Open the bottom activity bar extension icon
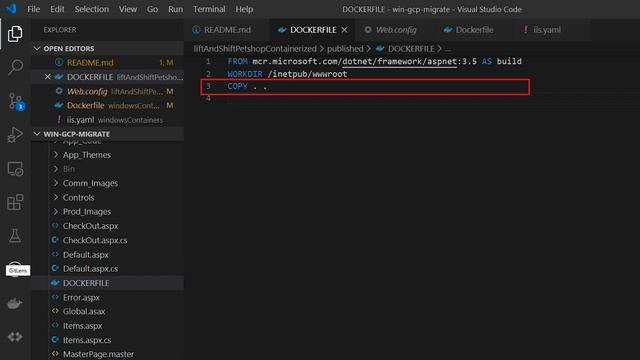Viewport: 640px width, 360px height. click(15, 337)
